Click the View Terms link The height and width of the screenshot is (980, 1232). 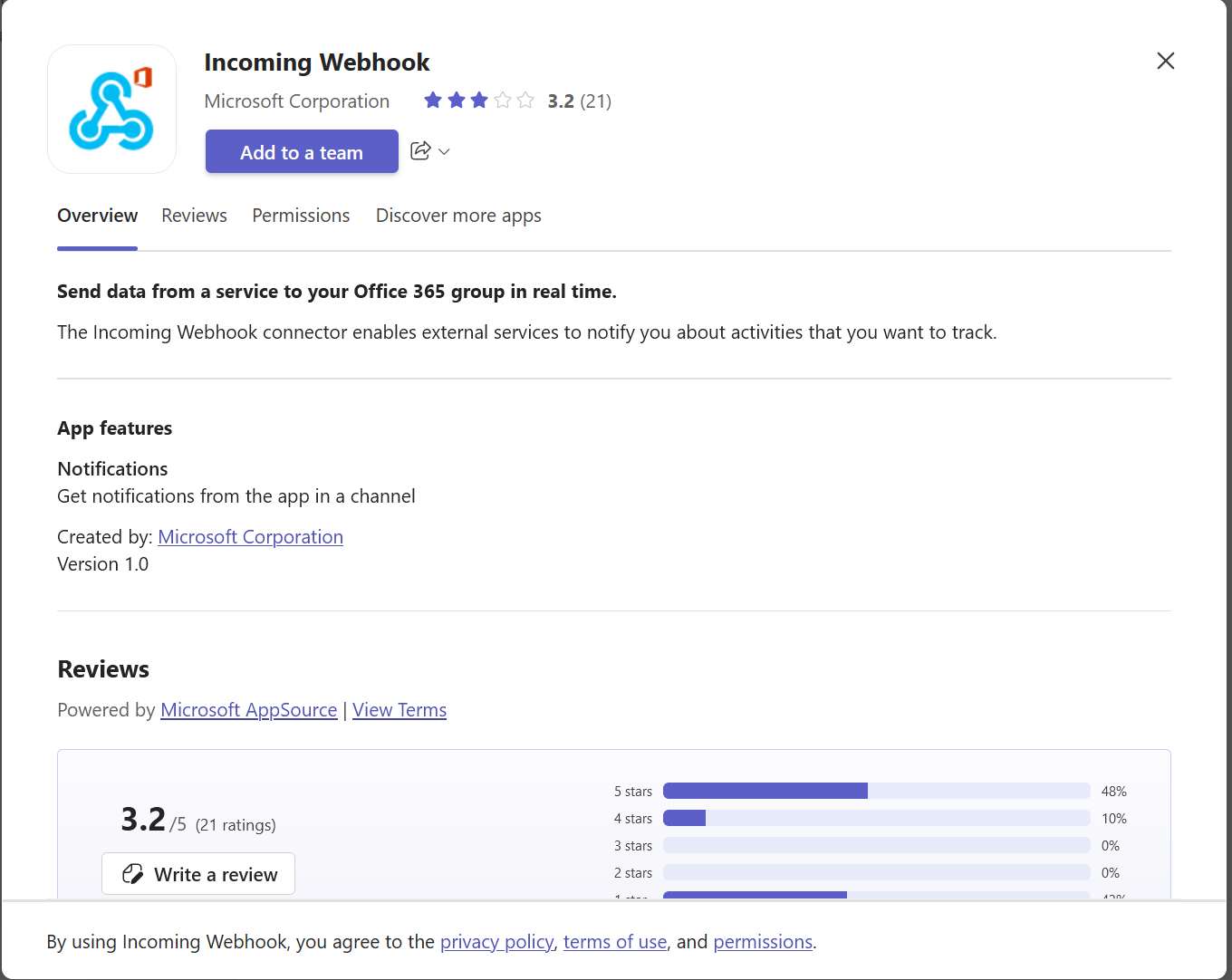tap(399, 709)
